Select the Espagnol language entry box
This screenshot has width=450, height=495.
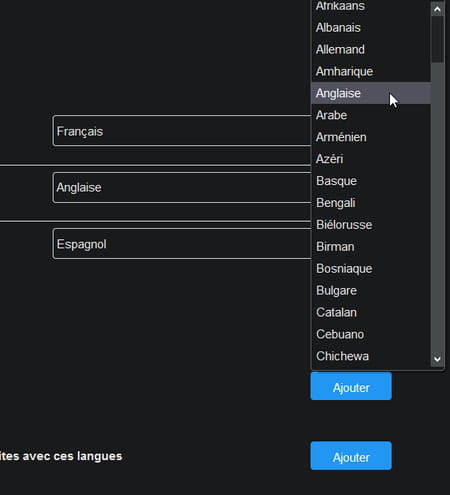click(182, 244)
